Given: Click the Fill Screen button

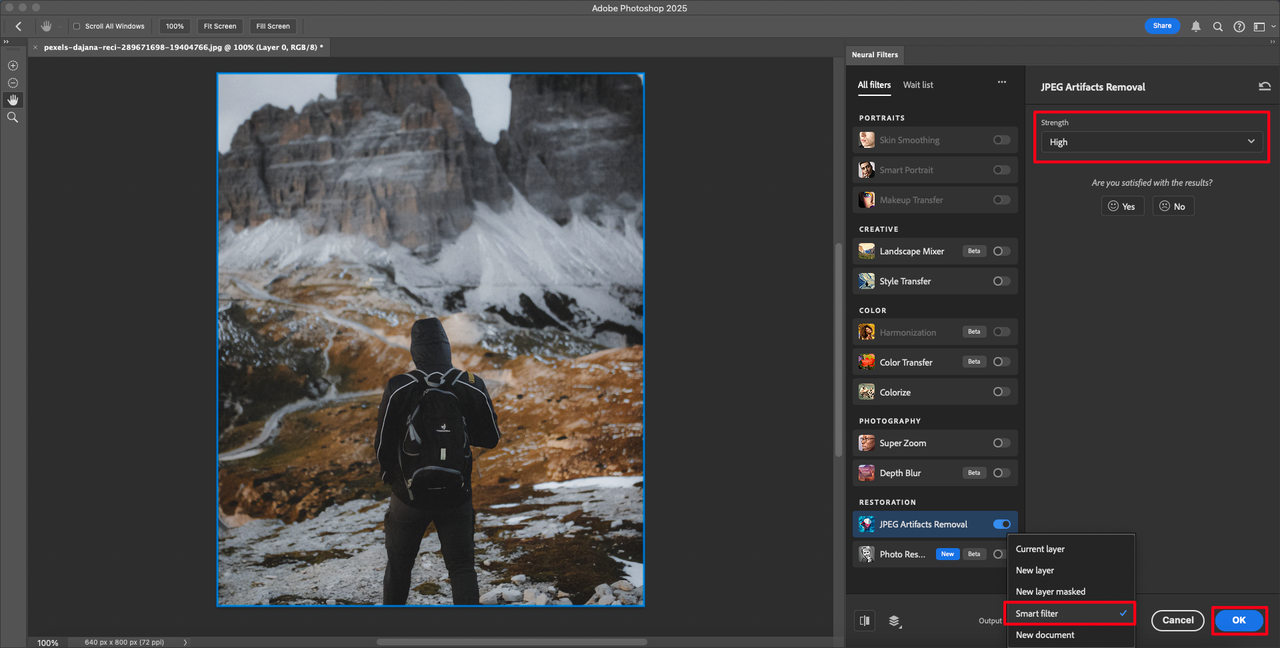Looking at the screenshot, I should pos(272,26).
